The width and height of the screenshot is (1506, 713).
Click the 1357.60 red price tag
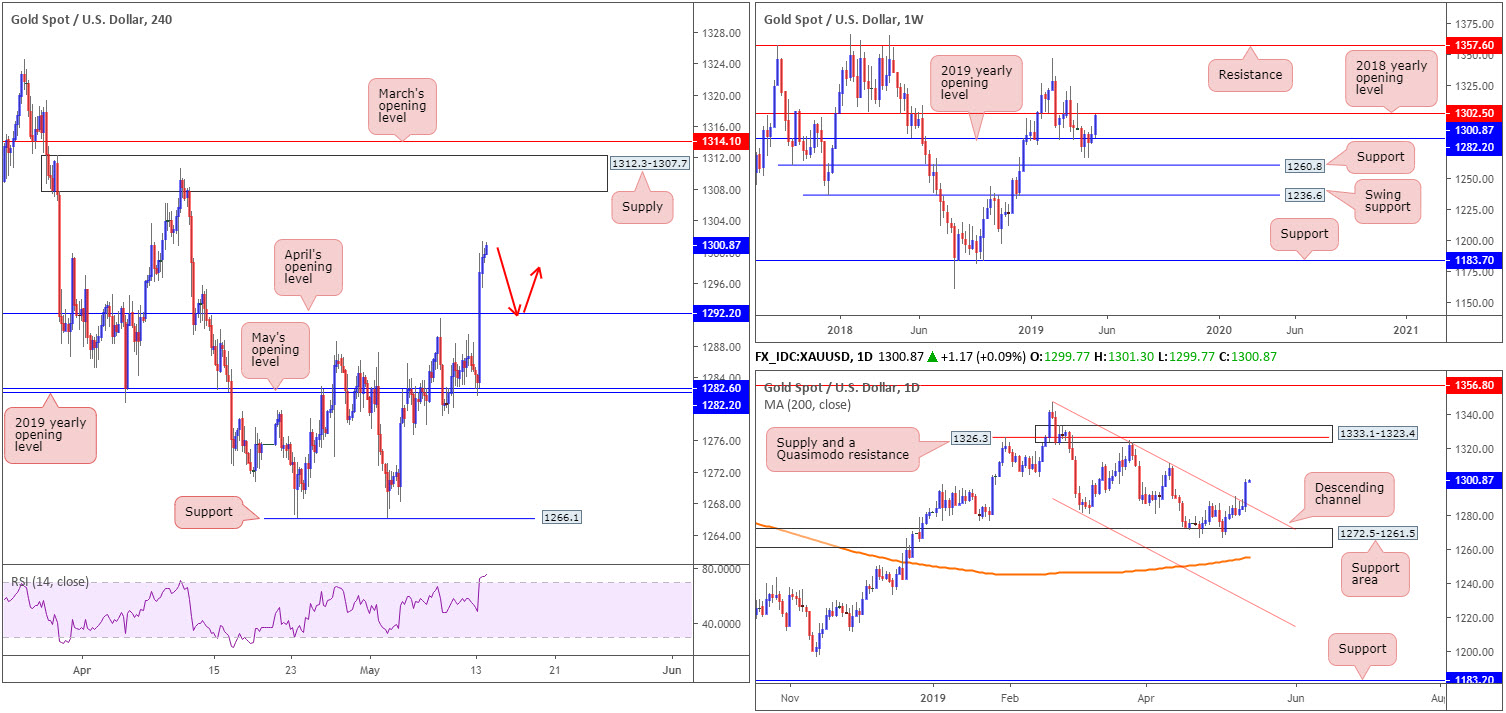tap(1473, 46)
